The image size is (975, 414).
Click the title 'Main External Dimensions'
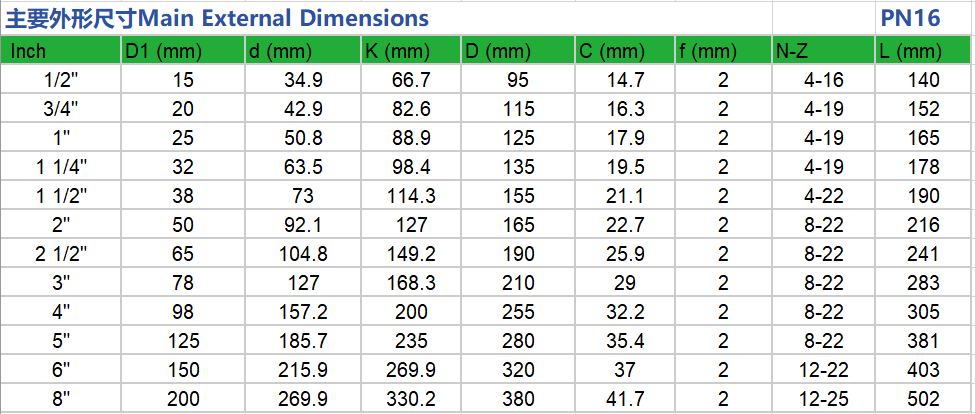(283, 18)
